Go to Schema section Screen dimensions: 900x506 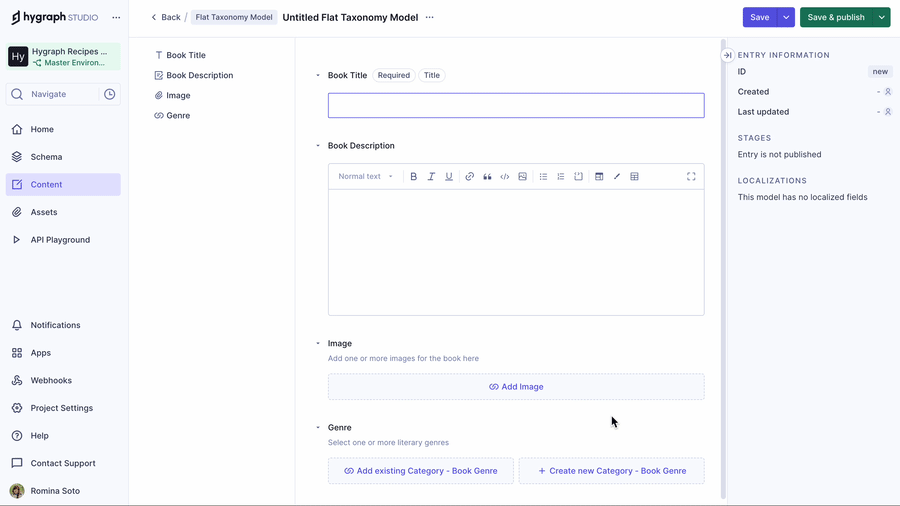(63, 157)
